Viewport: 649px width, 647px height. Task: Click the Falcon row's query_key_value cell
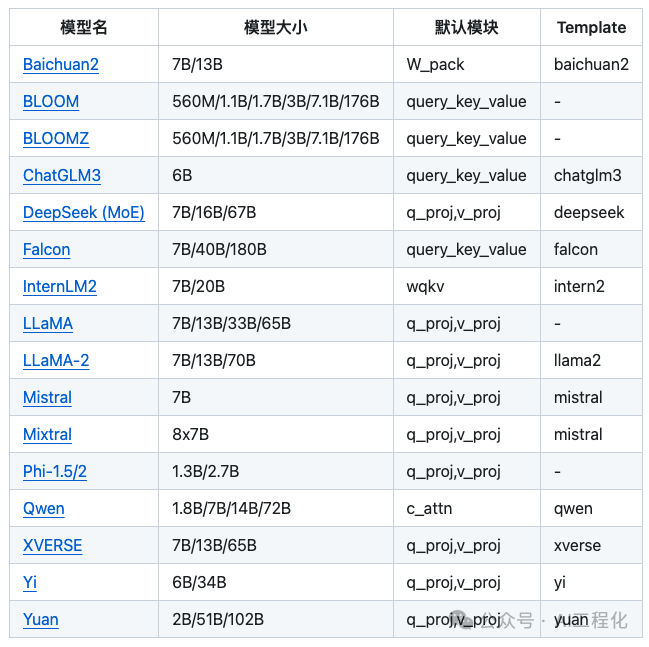[466, 250]
